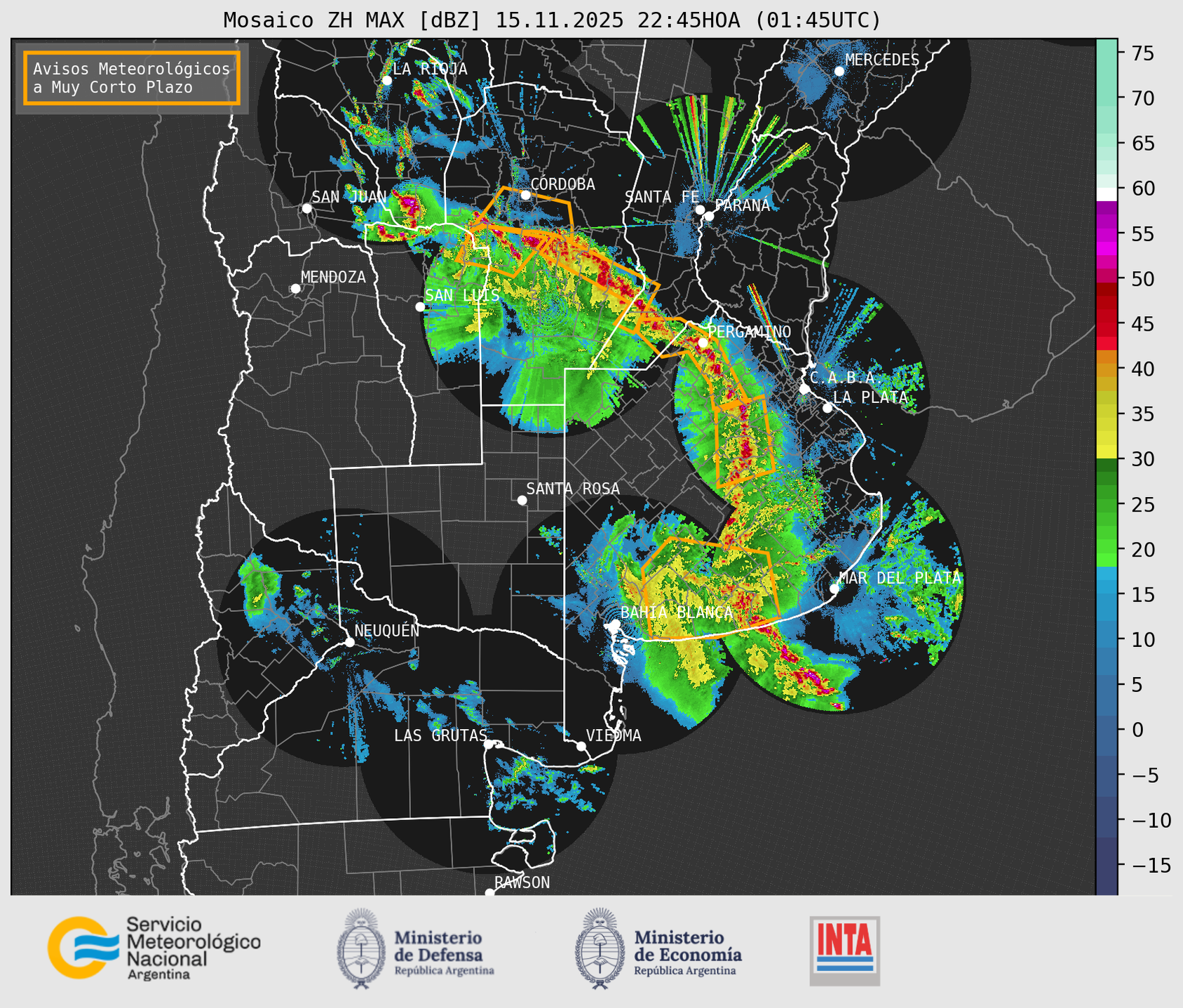Click the 45 dBZ red band on scale
The image size is (1183, 1008).
pyautogui.click(x=1107, y=324)
